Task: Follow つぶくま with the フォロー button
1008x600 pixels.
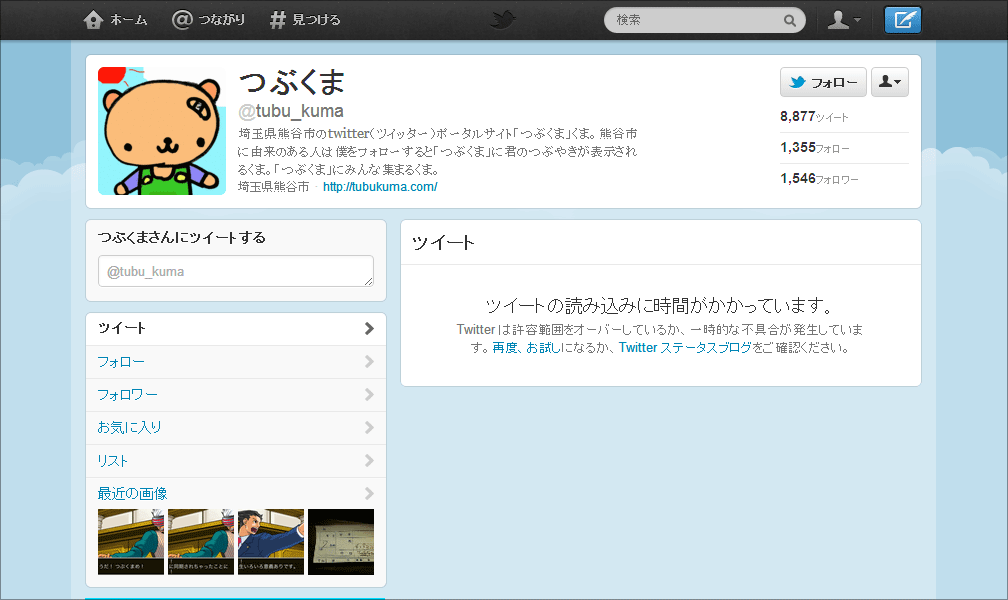Action: (823, 82)
